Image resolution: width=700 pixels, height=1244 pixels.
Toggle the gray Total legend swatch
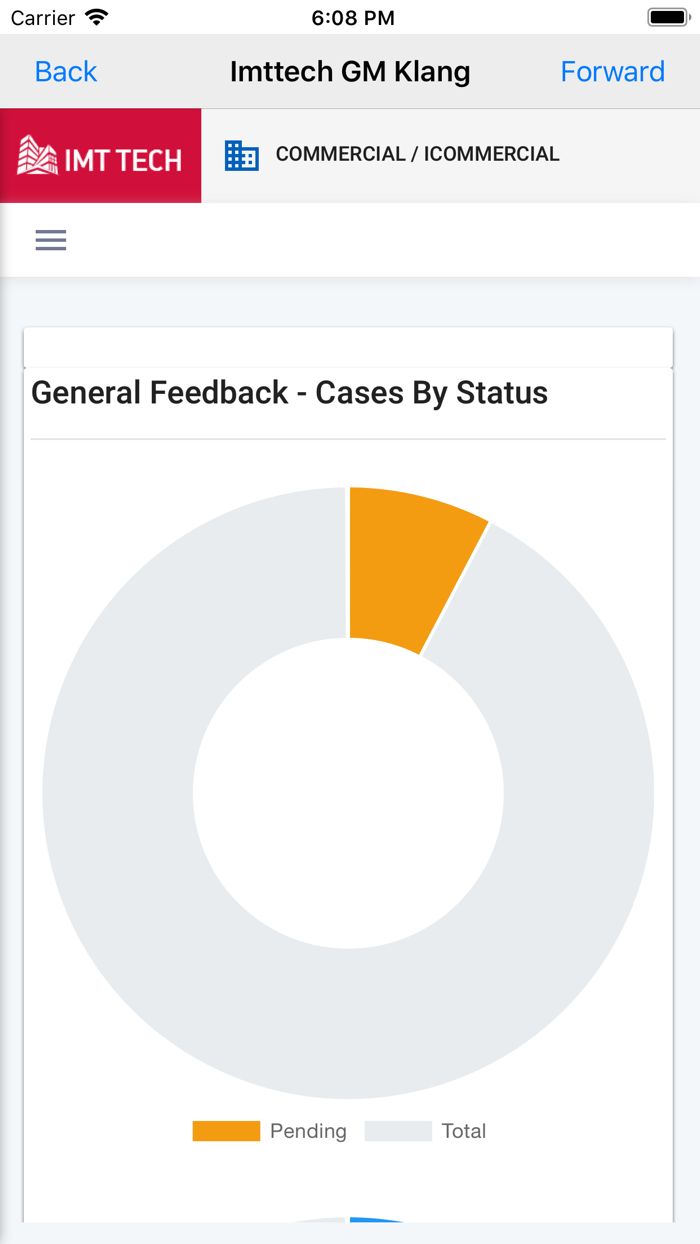[398, 1131]
